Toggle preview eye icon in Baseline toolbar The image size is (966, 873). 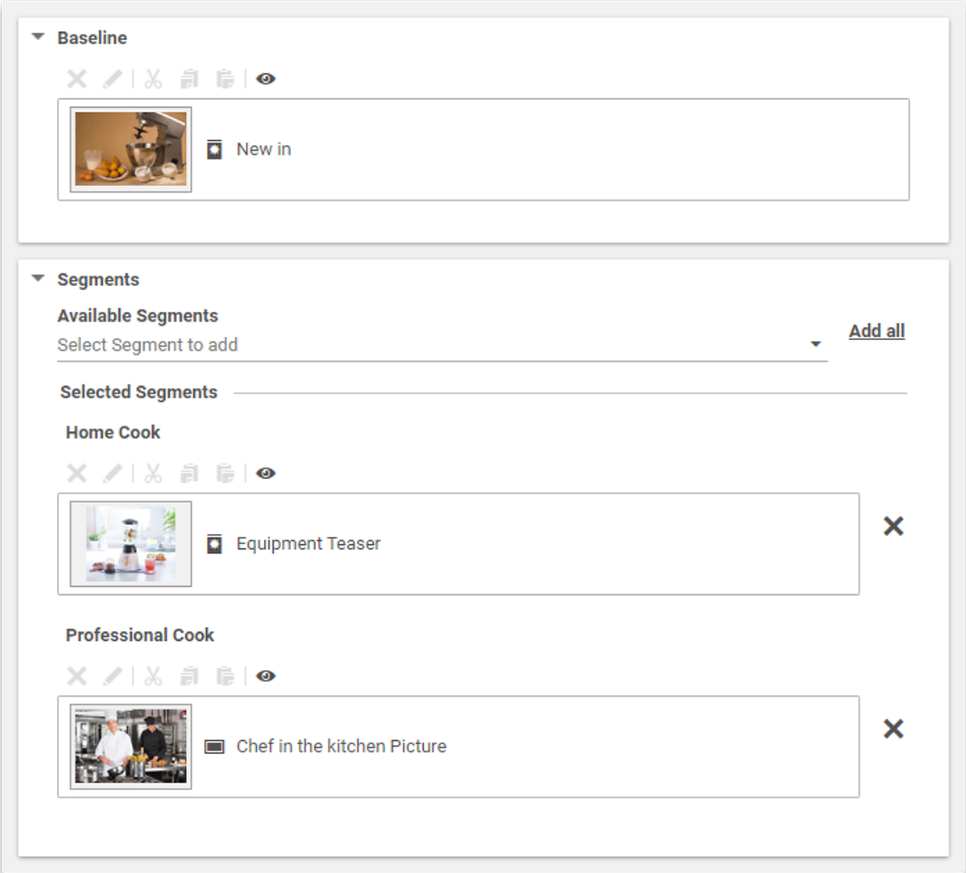pyautogui.click(x=265, y=78)
